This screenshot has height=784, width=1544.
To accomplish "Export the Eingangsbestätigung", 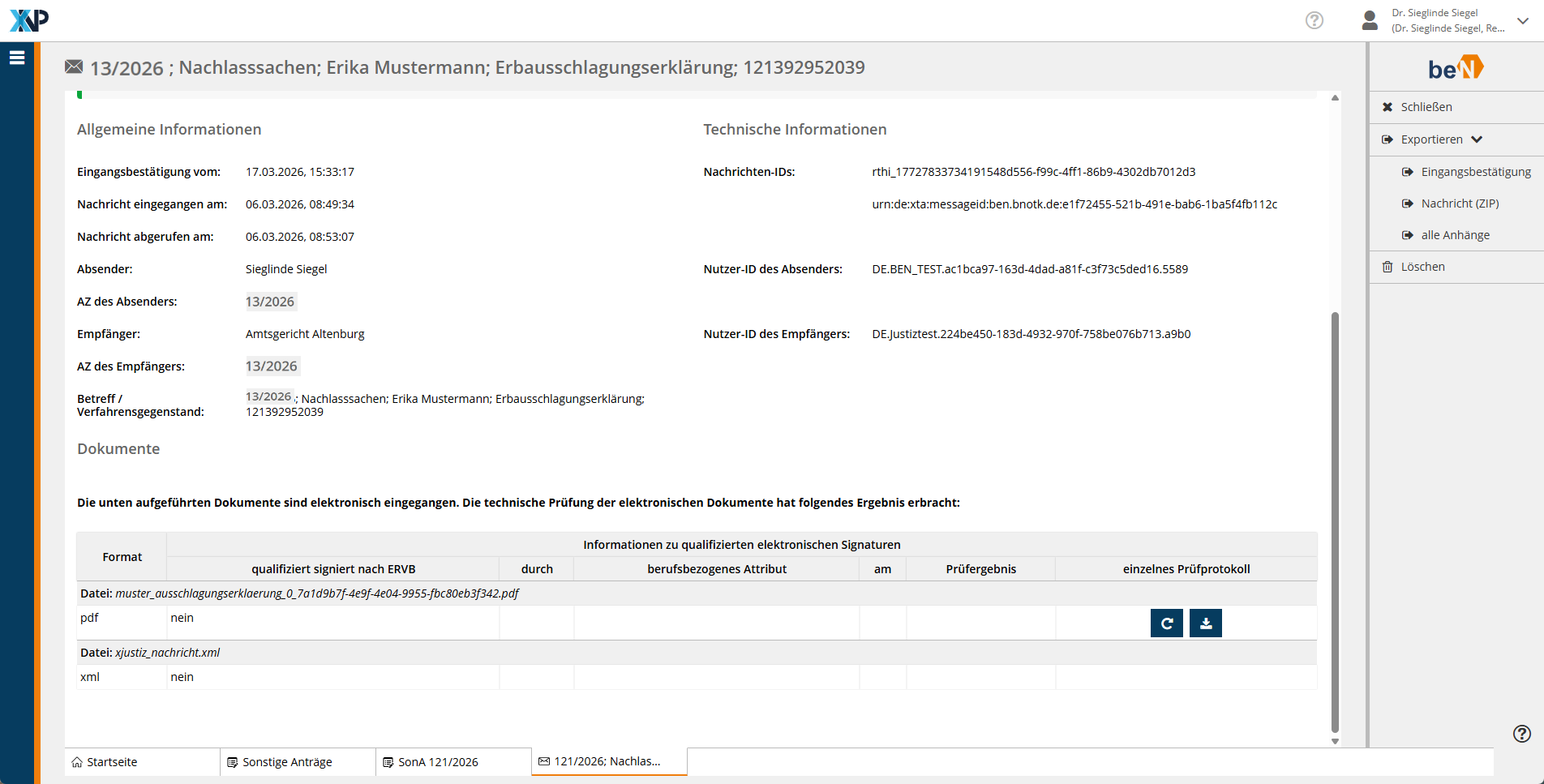I will (1475, 172).
